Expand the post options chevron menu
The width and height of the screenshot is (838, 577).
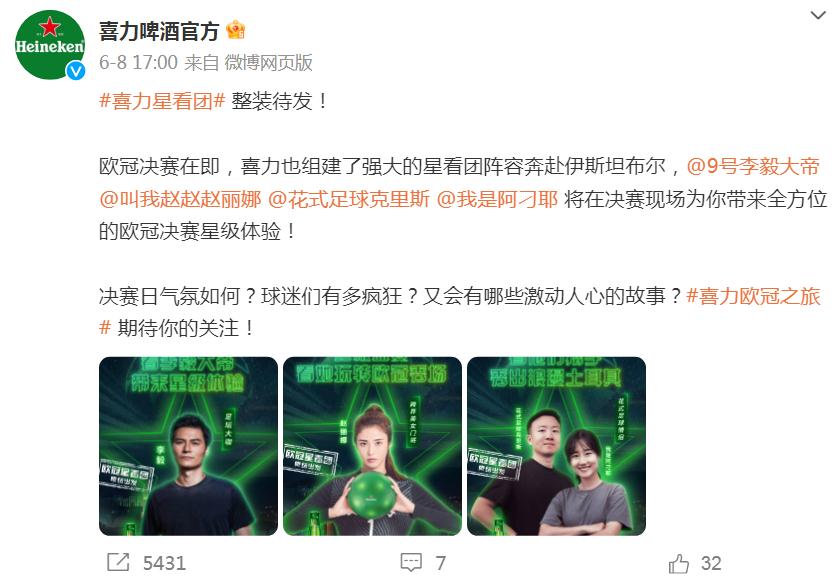pyautogui.click(x=818, y=15)
